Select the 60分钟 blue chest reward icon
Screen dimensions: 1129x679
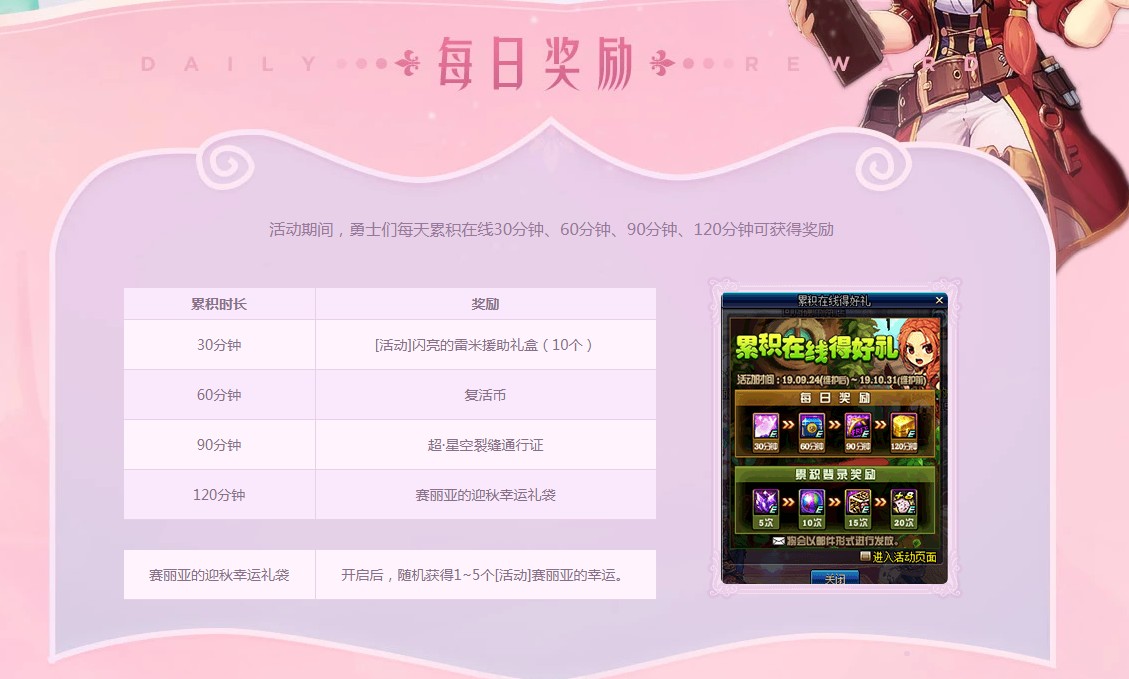(811, 426)
